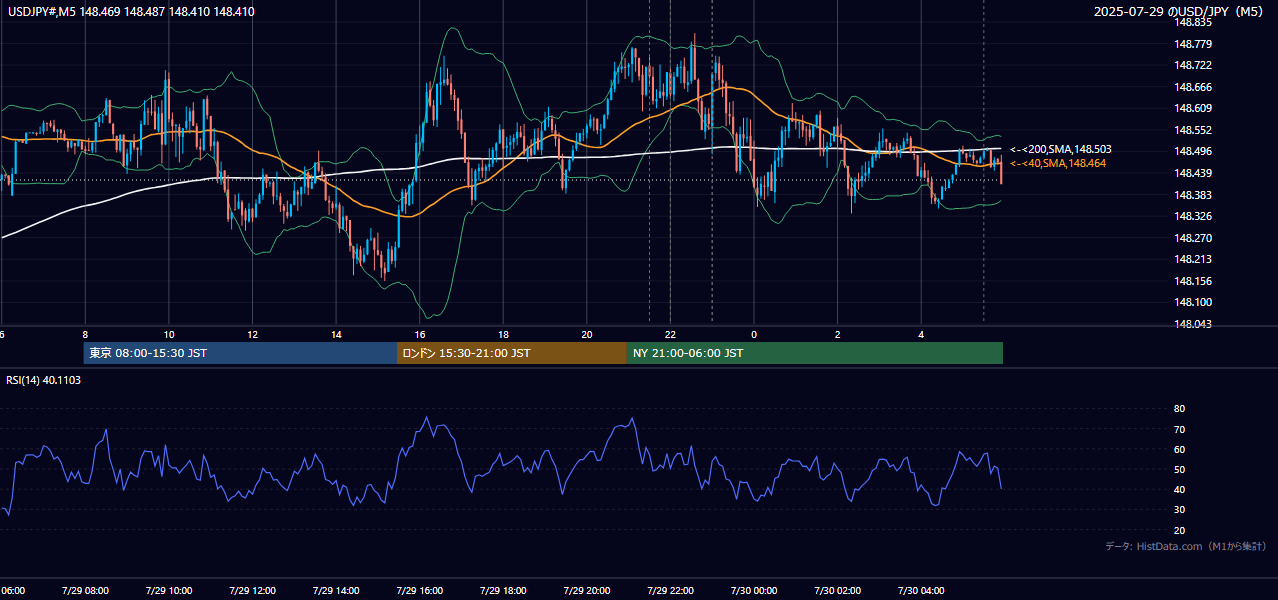Click hour label 10 under the price chart
This screenshot has width=1278, height=600.
coord(169,334)
